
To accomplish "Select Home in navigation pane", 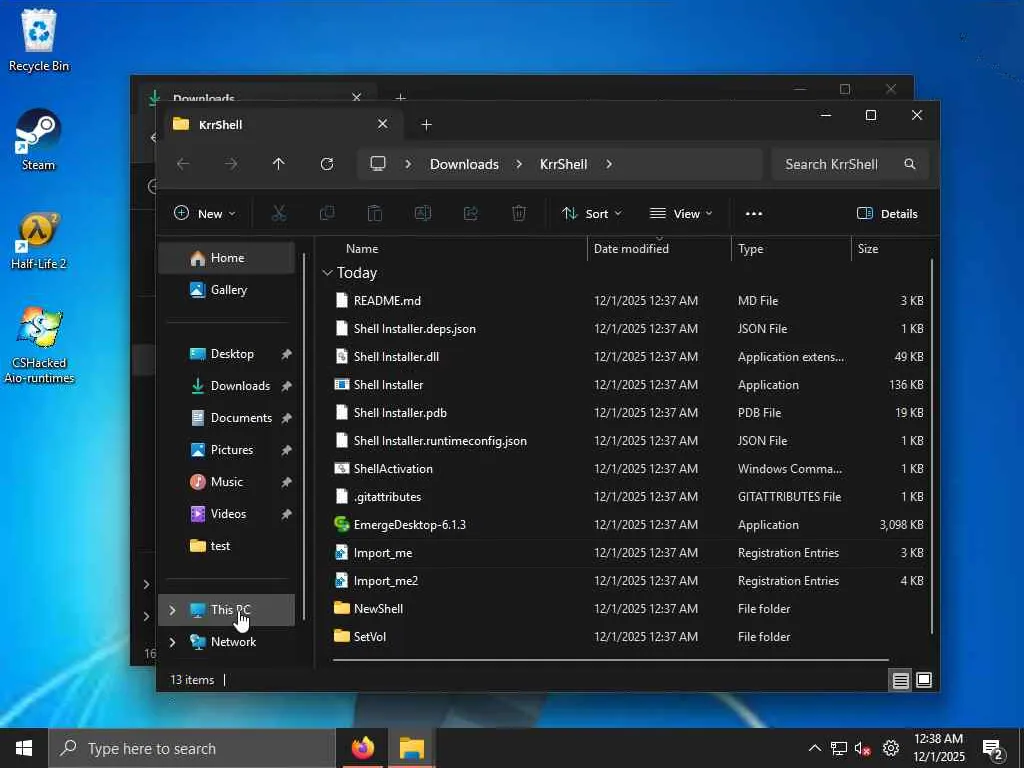I will (x=227, y=258).
